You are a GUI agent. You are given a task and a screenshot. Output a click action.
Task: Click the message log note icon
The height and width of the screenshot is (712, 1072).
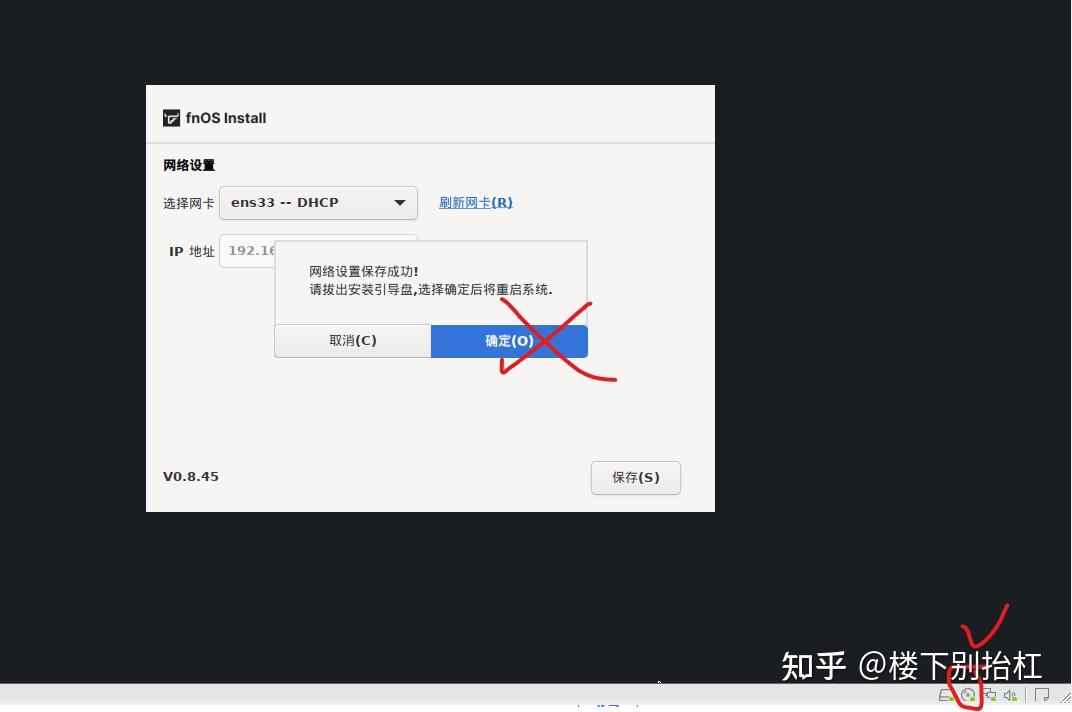[x=1043, y=695]
